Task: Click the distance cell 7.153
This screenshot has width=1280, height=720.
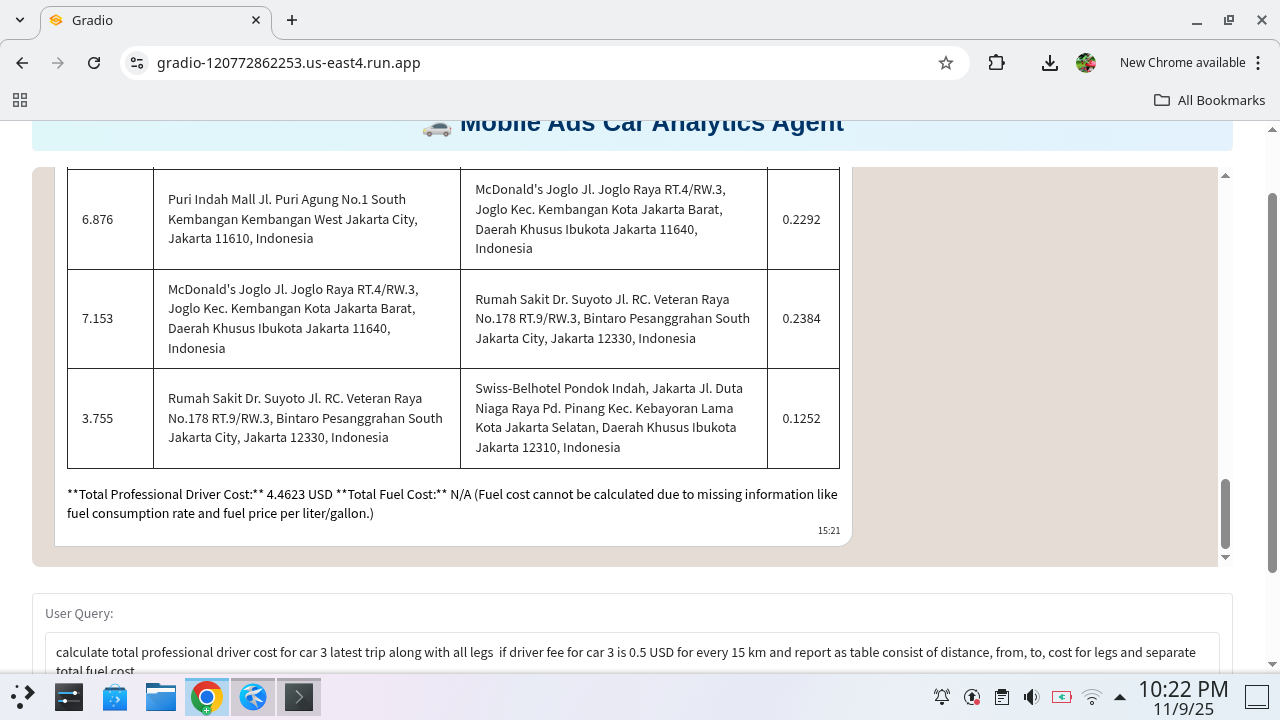Action: pos(110,319)
